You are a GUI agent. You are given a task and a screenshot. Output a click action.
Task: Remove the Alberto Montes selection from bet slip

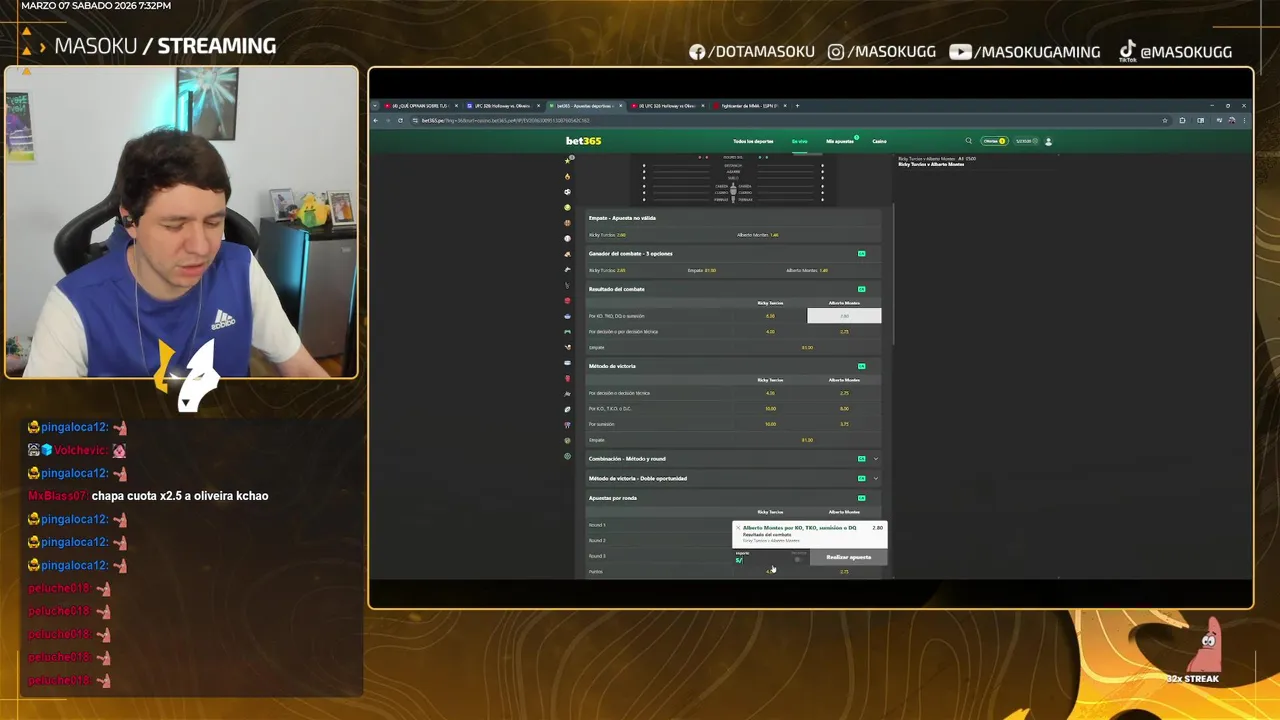tap(738, 528)
